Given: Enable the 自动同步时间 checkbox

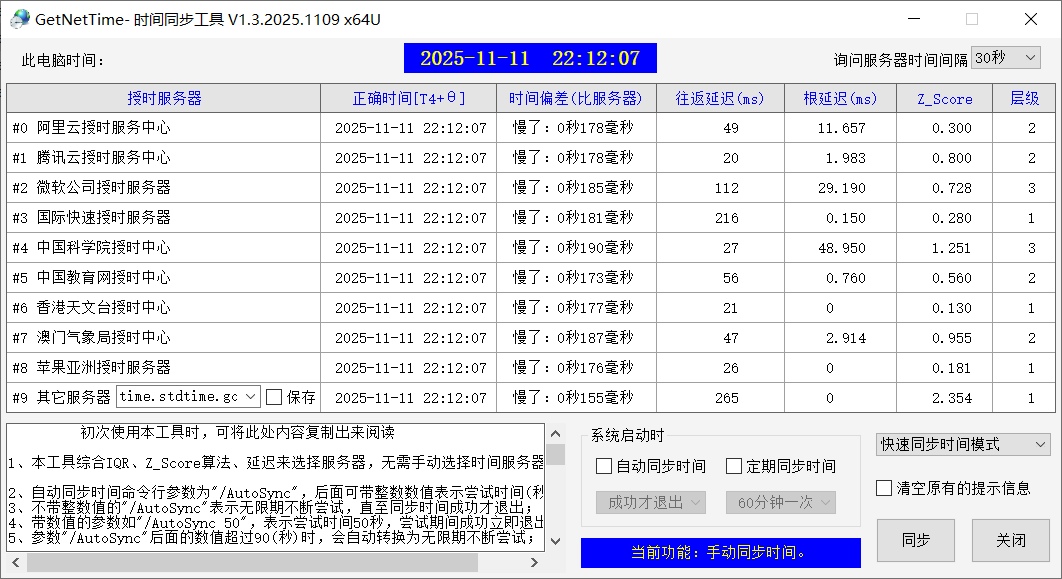Looking at the screenshot, I should 602,466.
